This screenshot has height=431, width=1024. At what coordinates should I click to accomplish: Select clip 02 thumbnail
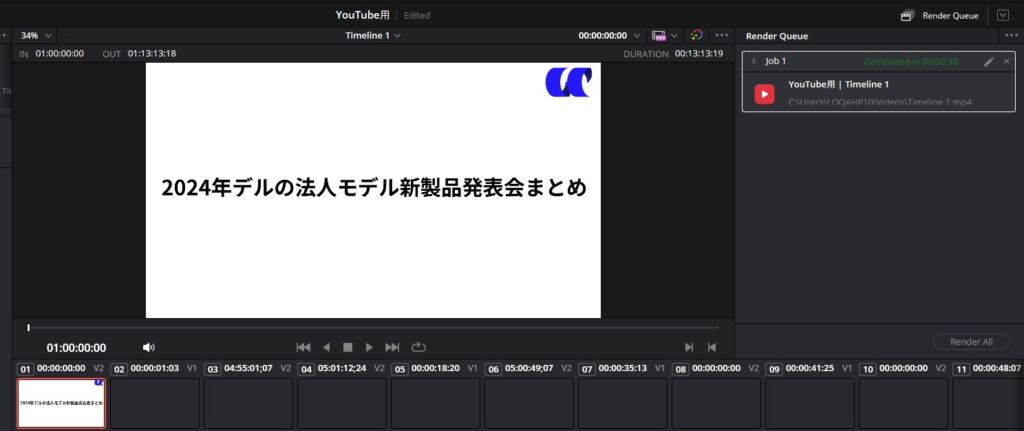[x=155, y=403]
